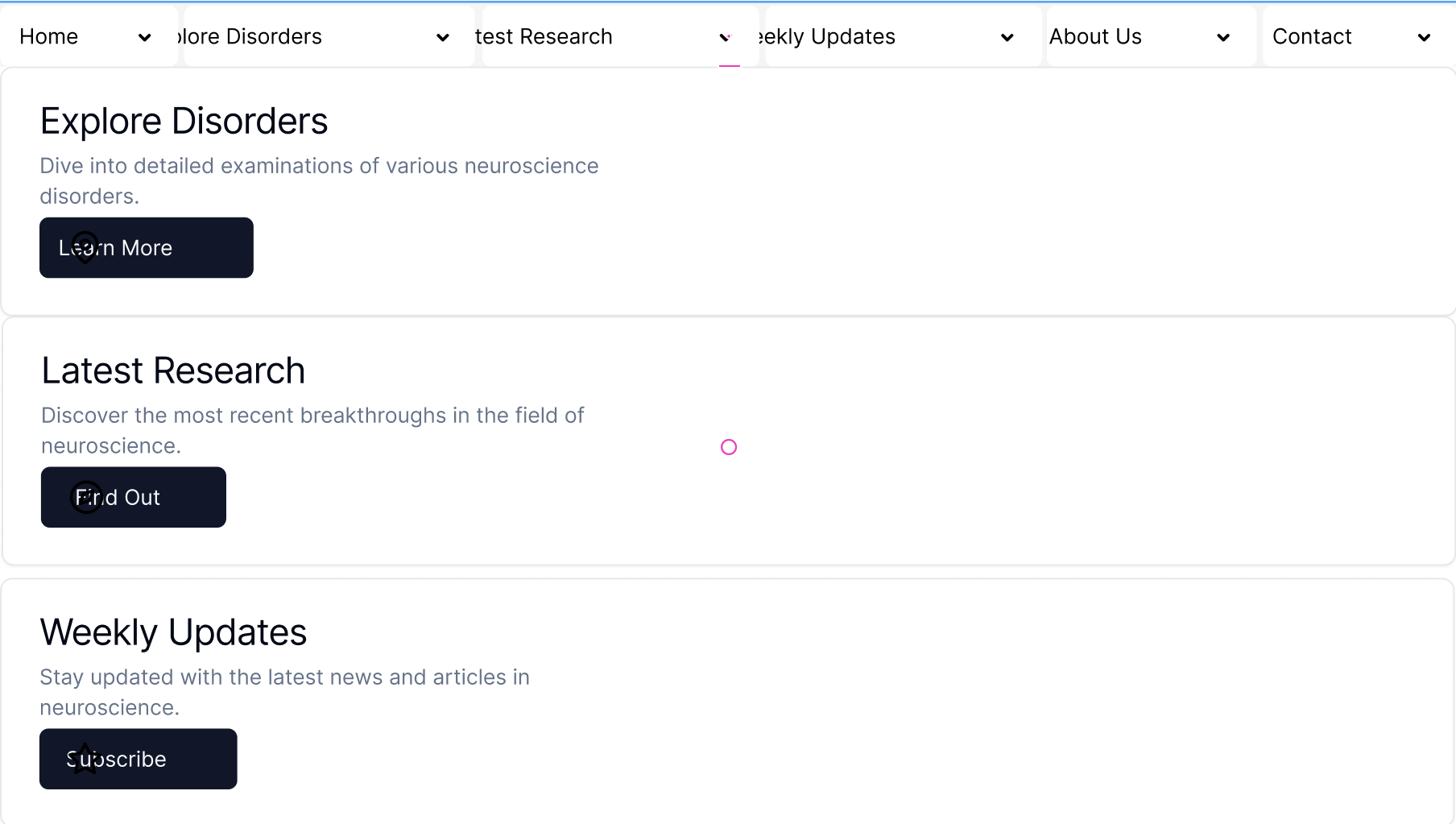Image resolution: width=1456 pixels, height=824 pixels.
Task: Open the Weekly Updates nav menu
Action: [903, 37]
